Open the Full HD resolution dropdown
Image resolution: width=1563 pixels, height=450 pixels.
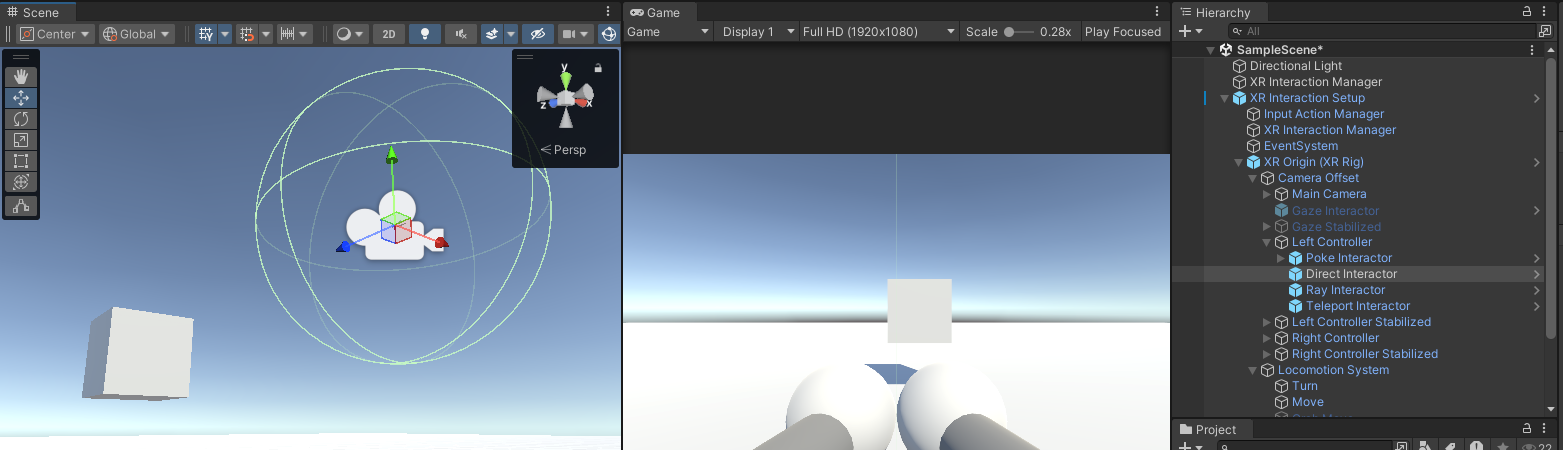click(879, 32)
